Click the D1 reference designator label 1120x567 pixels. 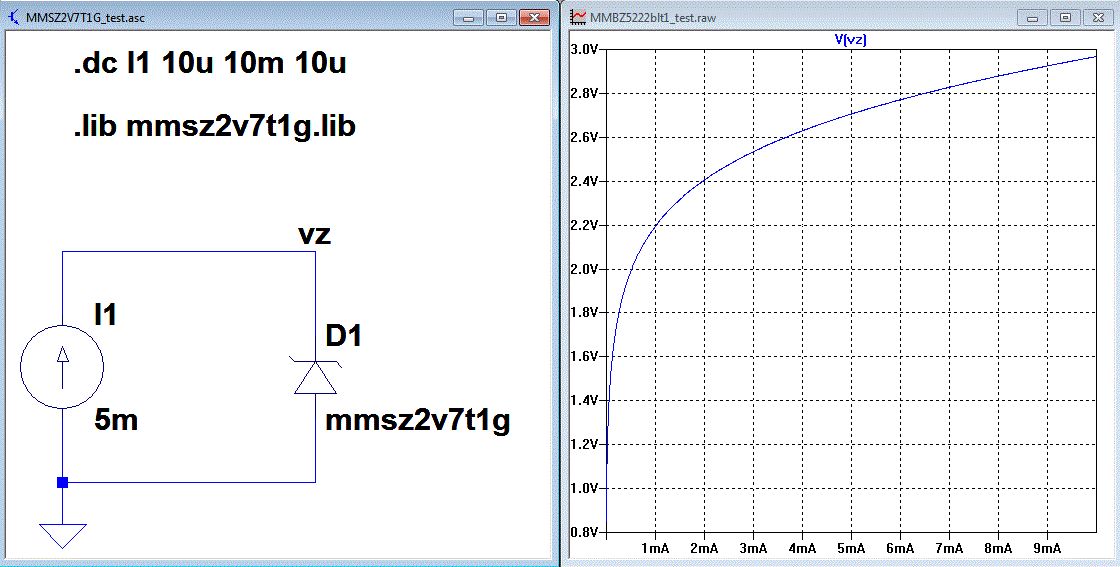click(344, 336)
